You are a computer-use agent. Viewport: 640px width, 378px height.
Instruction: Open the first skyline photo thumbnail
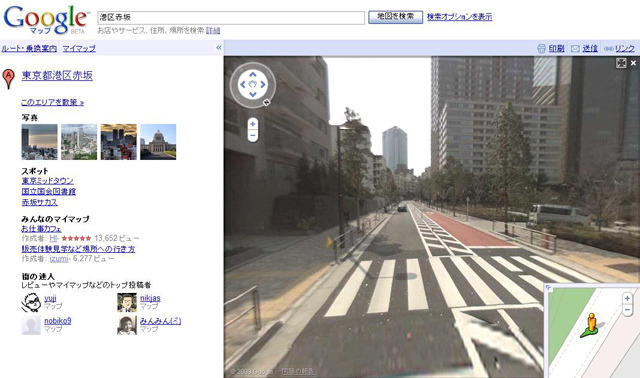tap(39, 142)
